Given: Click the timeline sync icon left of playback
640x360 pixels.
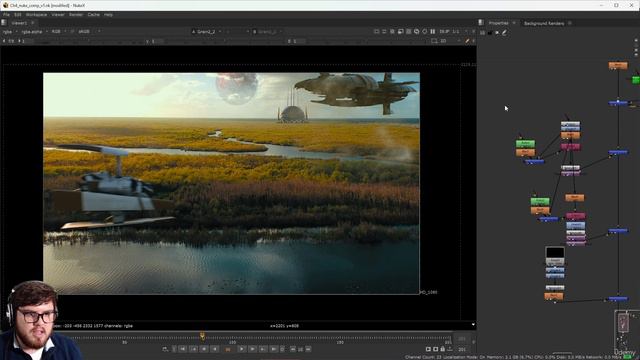Looking at the screenshot, I should 165,349.
